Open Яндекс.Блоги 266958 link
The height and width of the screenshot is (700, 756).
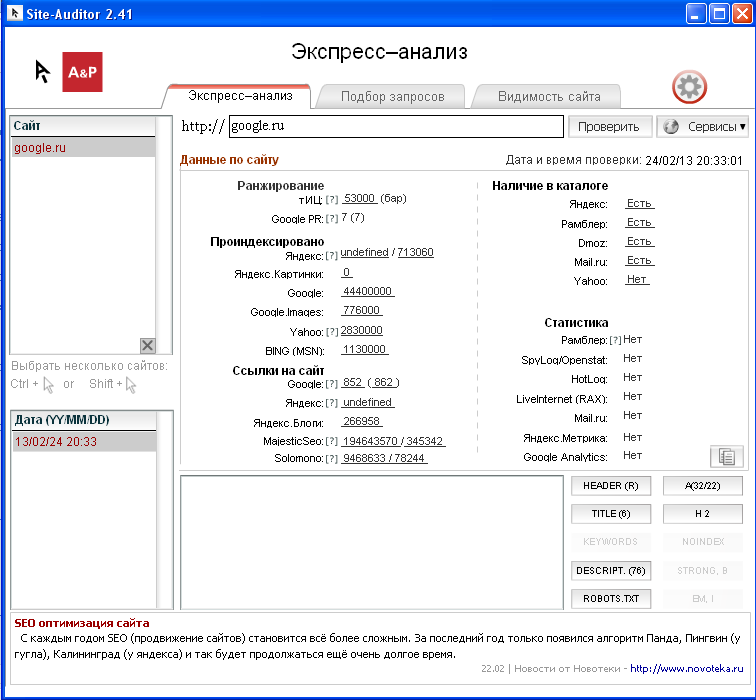[x=362, y=421]
